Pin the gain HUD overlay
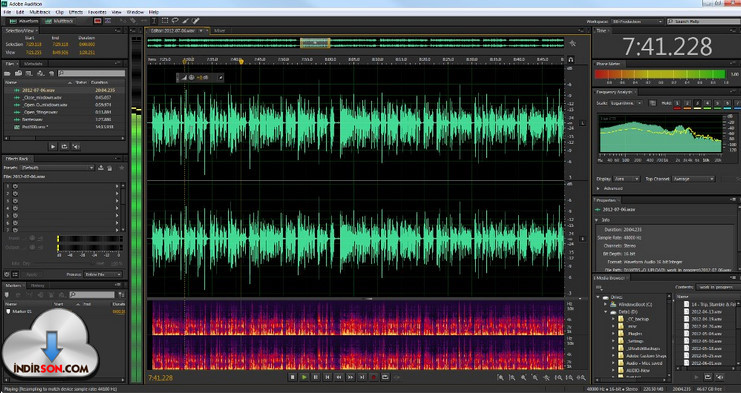 point(220,77)
